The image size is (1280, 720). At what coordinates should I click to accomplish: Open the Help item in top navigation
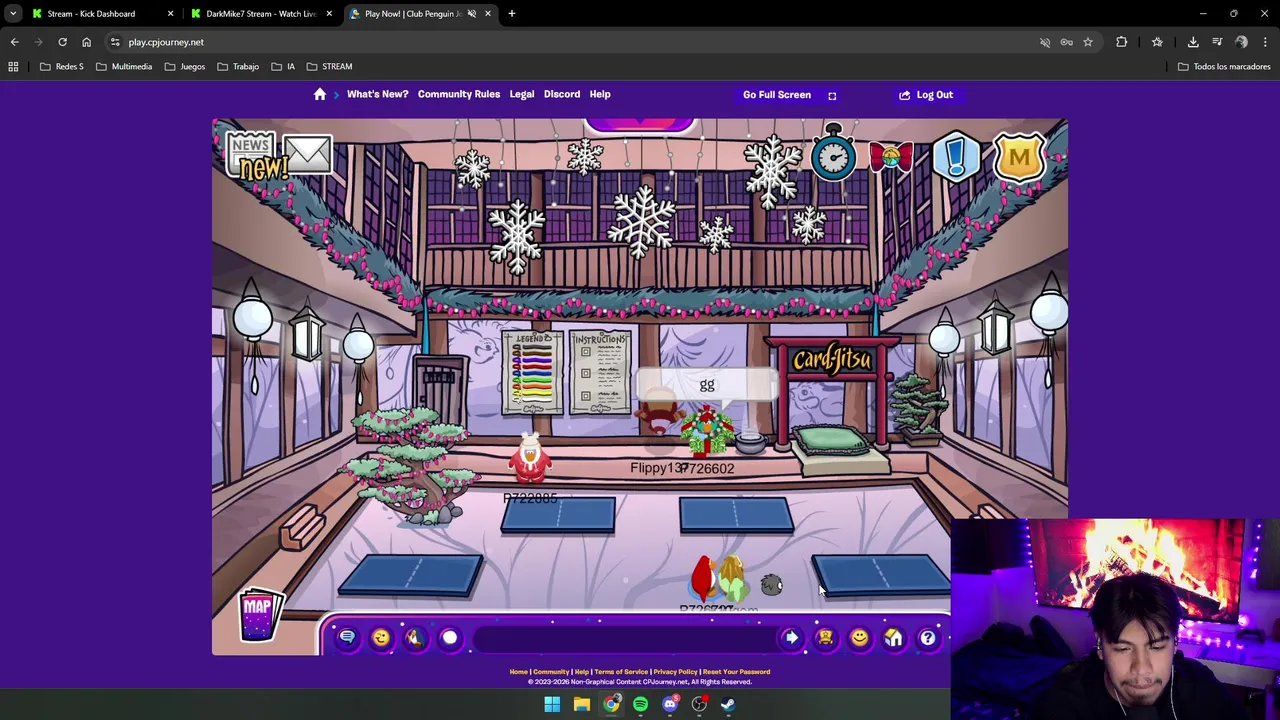pyautogui.click(x=600, y=94)
